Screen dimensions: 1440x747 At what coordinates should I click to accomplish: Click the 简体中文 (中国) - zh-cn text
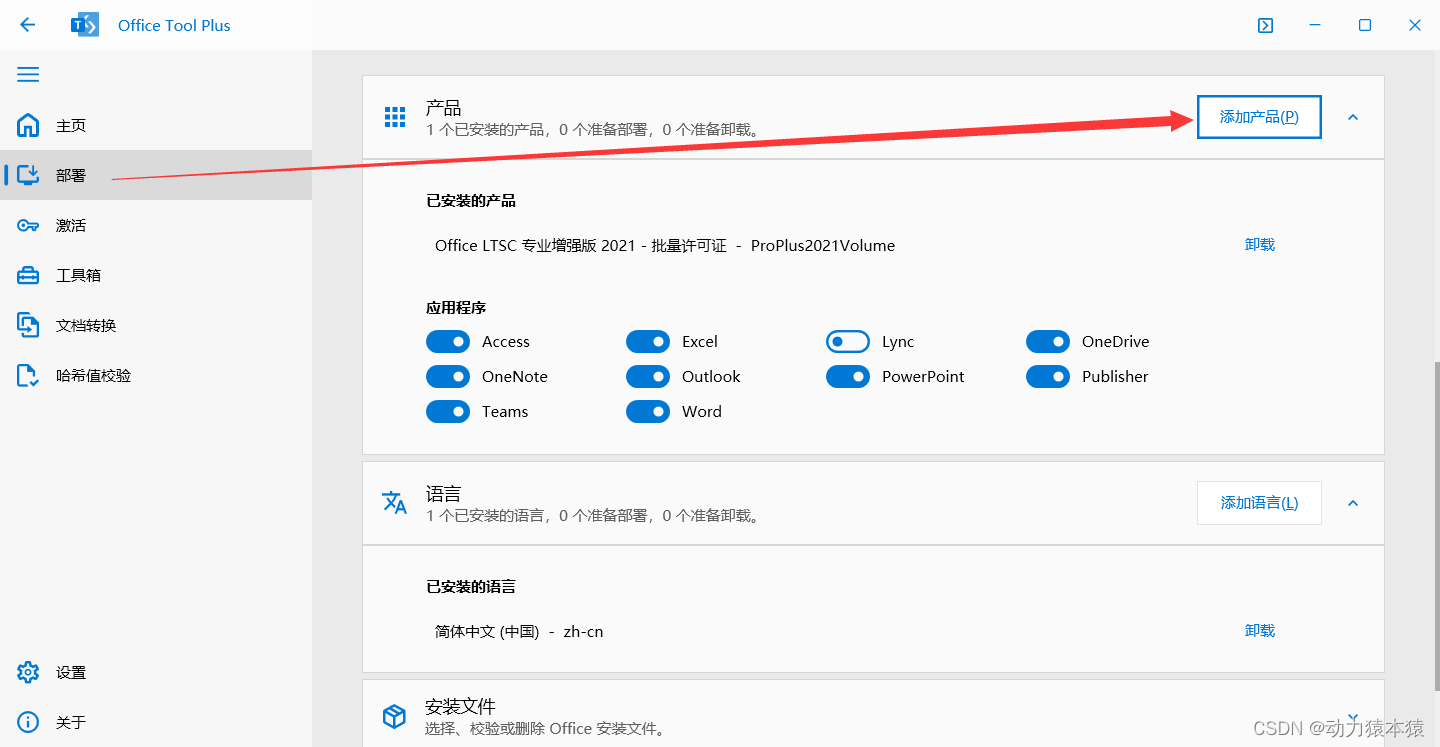(519, 631)
